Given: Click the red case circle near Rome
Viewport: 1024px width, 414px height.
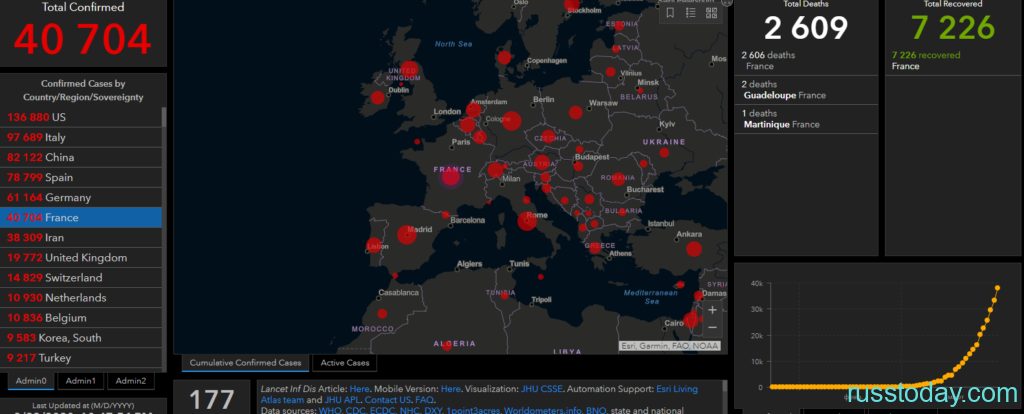Looking at the screenshot, I should pyautogui.click(x=527, y=221).
